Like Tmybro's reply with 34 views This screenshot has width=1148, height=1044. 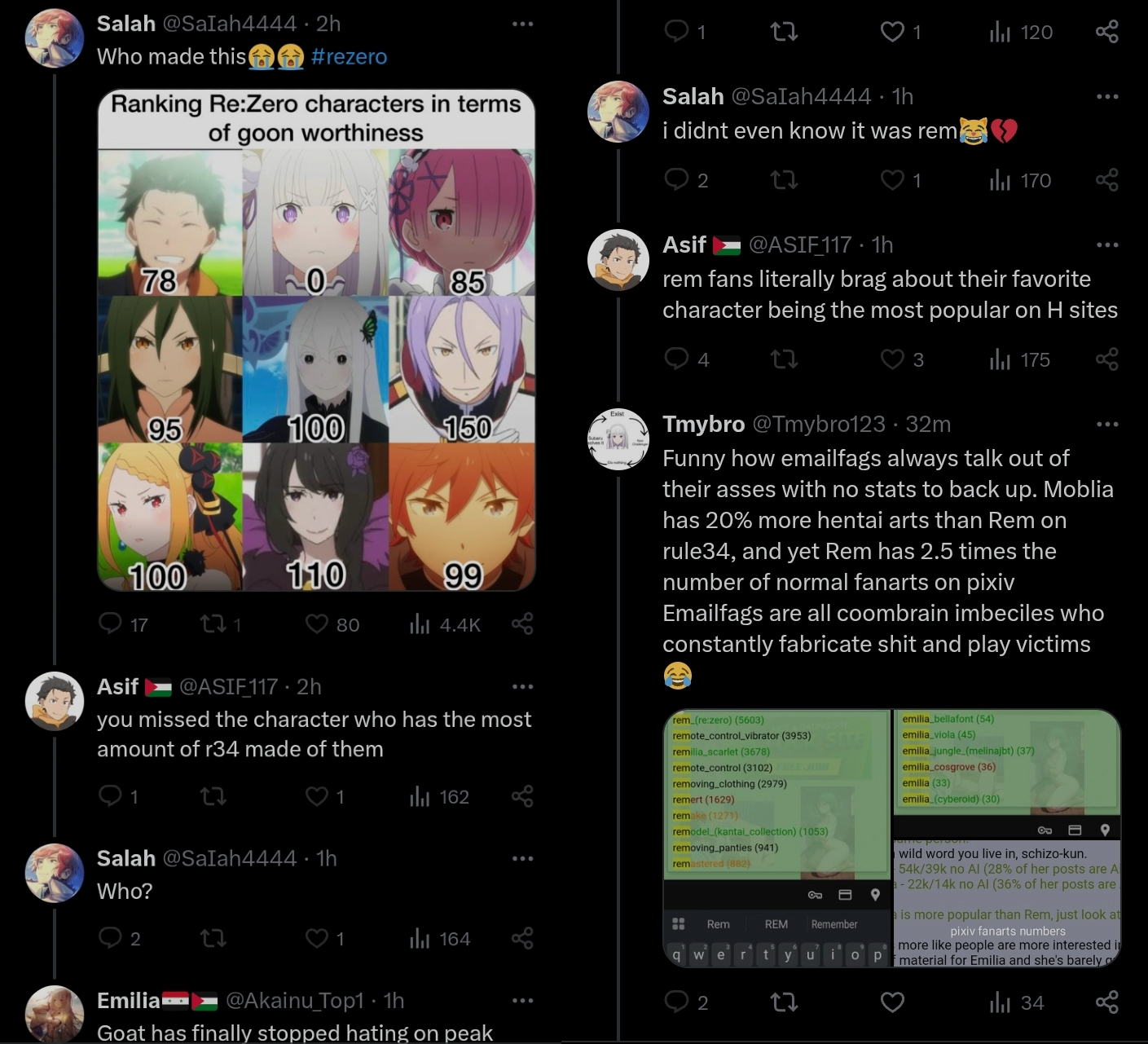coord(892,1002)
